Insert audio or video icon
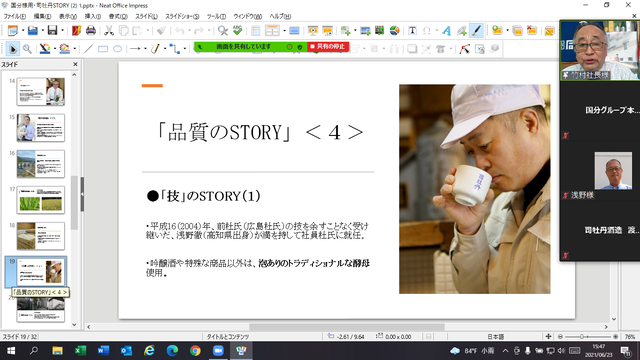The image size is (640, 360). (x=380, y=31)
